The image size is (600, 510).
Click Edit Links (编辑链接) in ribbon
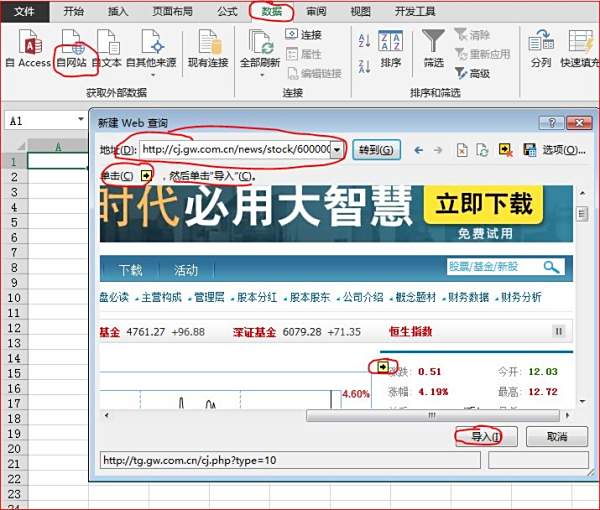click(x=314, y=73)
